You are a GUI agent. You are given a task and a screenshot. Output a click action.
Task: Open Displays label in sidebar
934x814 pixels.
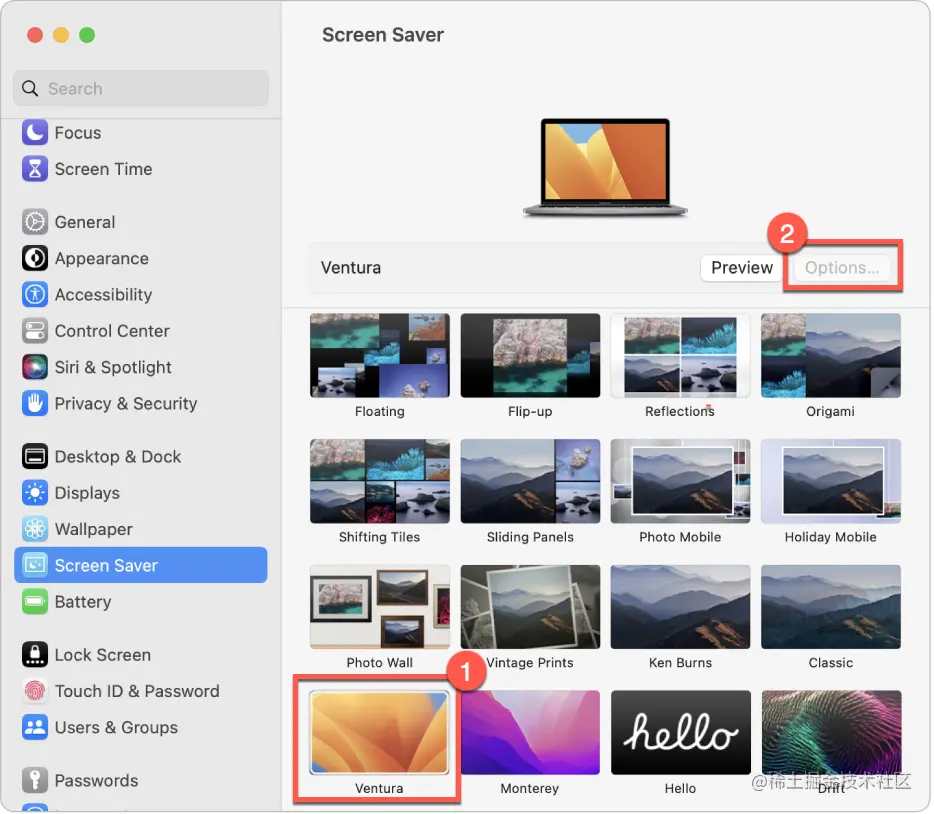coord(87,492)
